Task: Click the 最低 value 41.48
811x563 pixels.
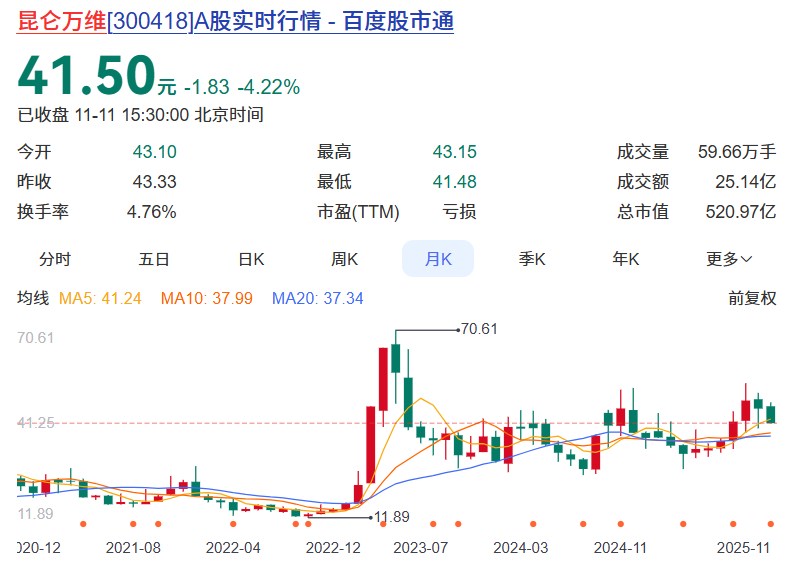Action: pos(455,182)
